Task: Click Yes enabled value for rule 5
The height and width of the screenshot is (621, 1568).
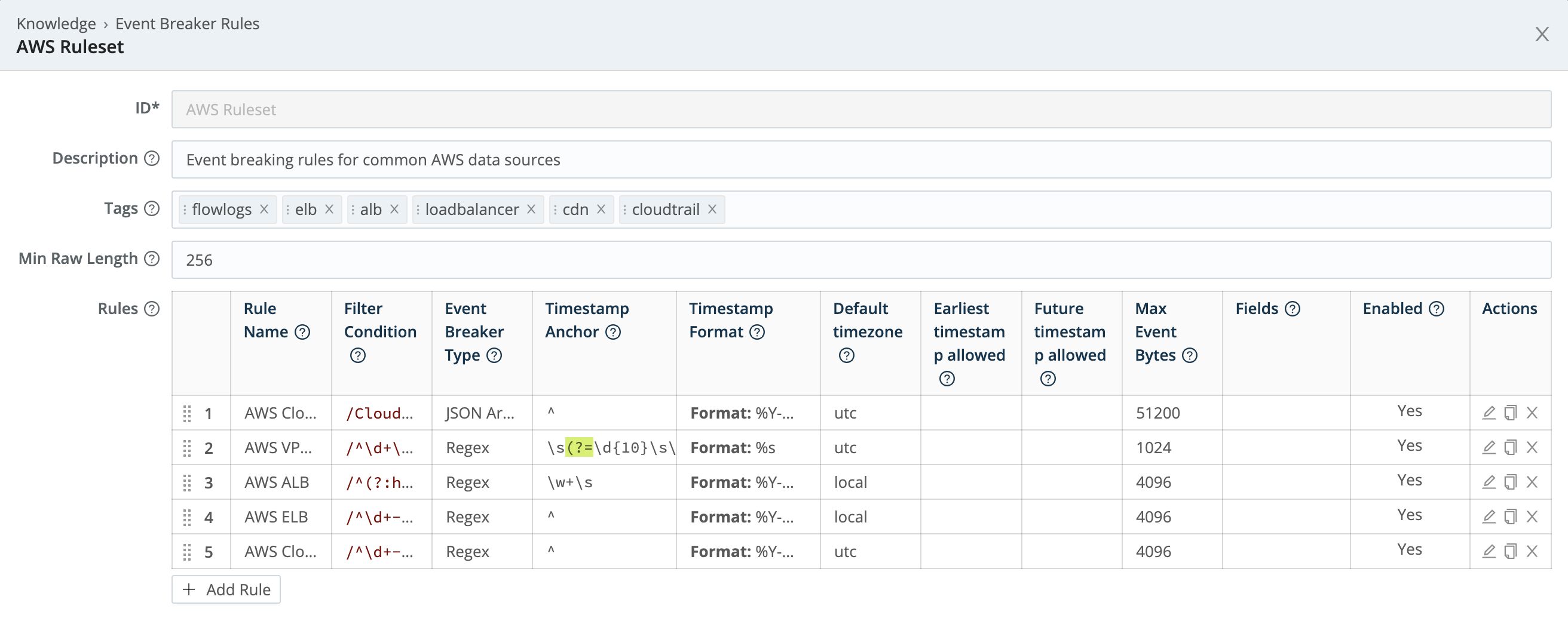Action: (1409, 549)
